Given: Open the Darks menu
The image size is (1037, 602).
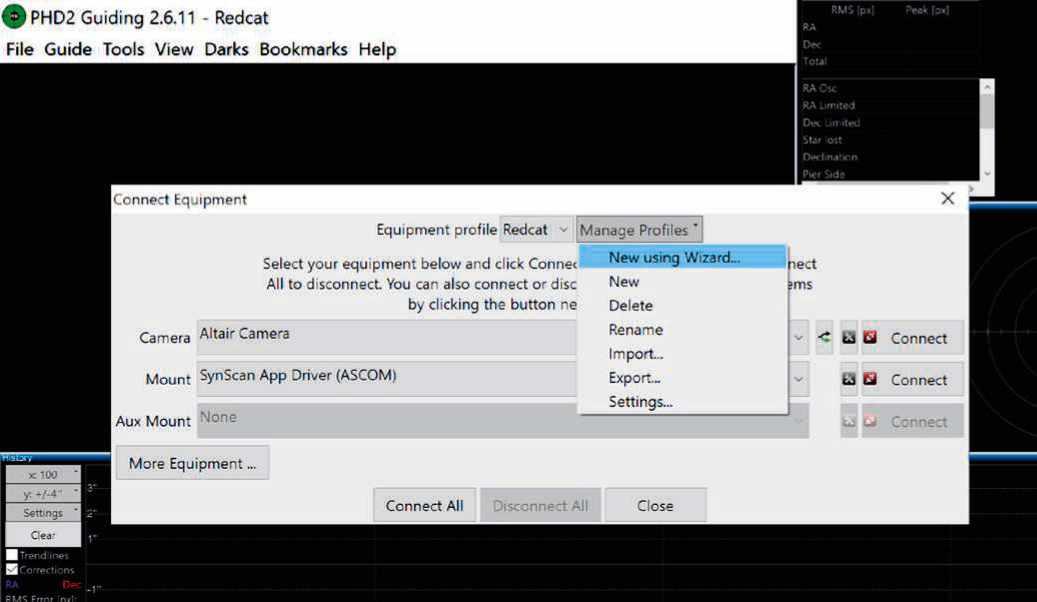Looking at the screenshot, I should click(226, 49).
